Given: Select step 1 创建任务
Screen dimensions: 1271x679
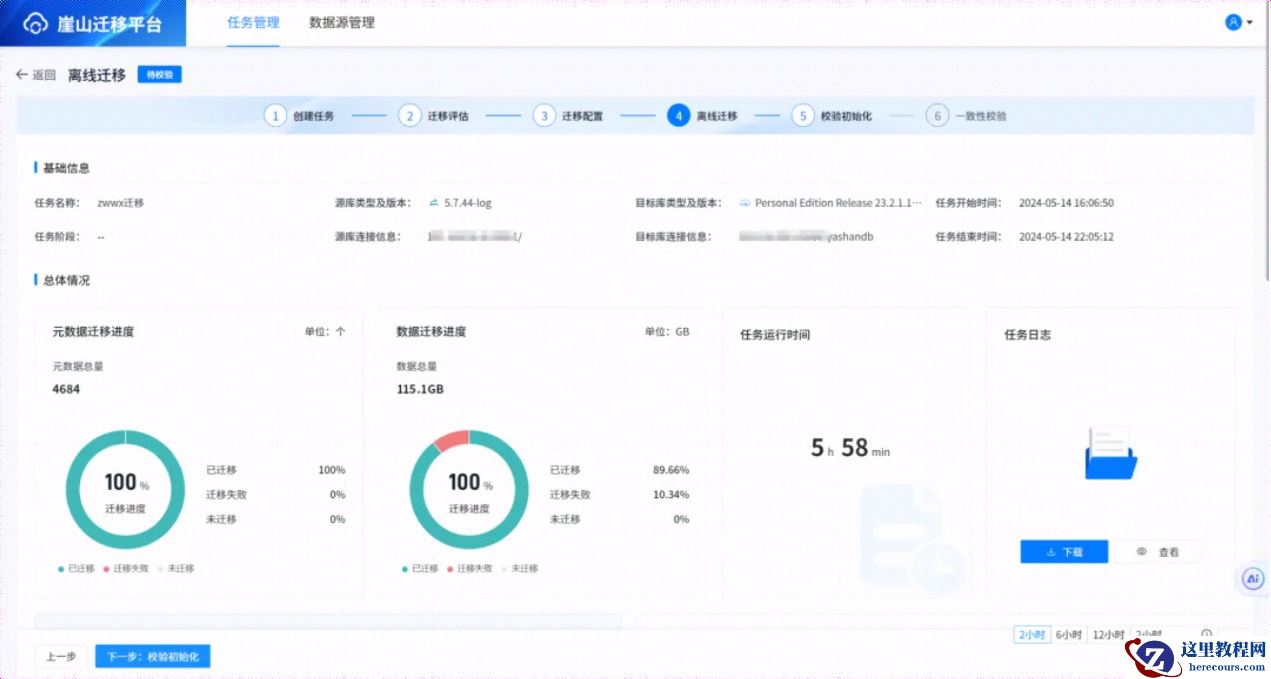Looking at the screenshot, I should (x=299, y=116).
